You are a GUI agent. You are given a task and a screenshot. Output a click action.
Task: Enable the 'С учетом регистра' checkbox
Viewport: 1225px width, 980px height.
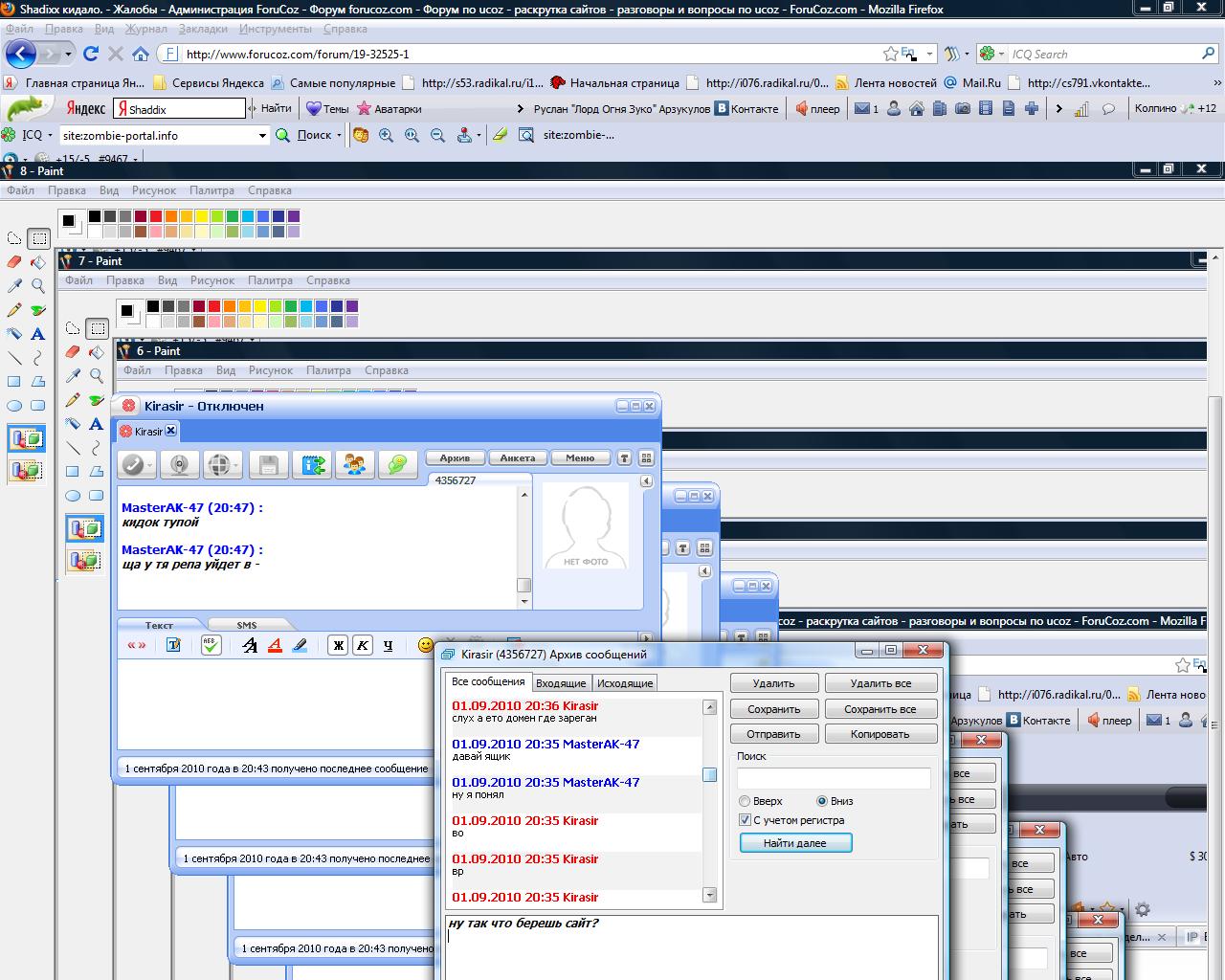[745, 820]
